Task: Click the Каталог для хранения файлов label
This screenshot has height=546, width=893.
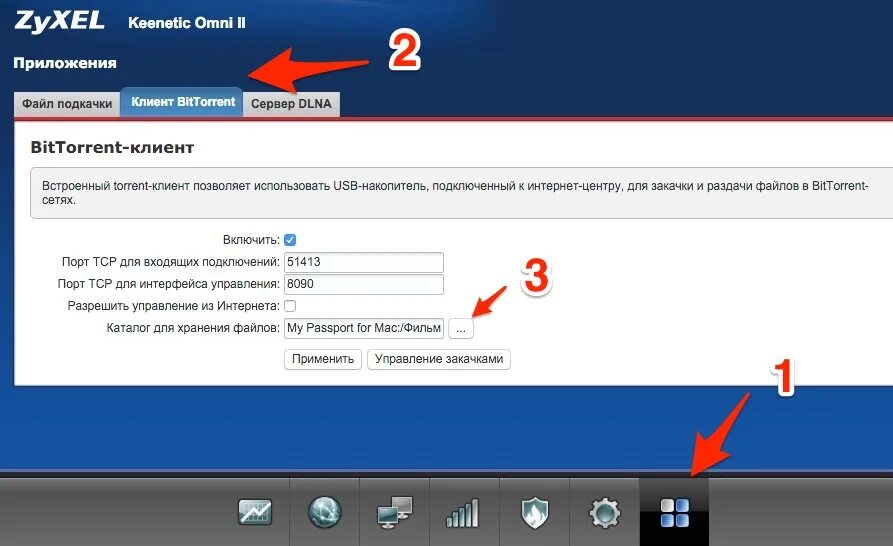Action: tap(193, 328)
